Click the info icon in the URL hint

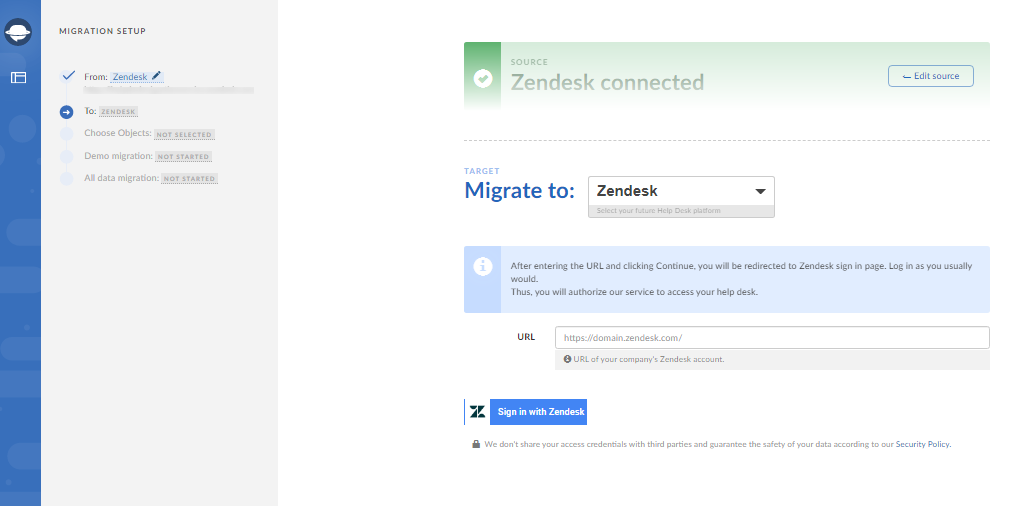click(x=567, y=359)
